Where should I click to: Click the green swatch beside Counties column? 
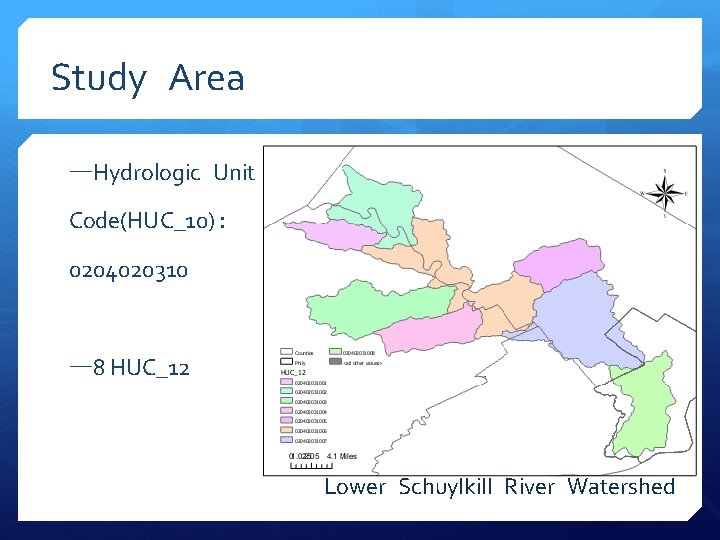tap(336, 352)
